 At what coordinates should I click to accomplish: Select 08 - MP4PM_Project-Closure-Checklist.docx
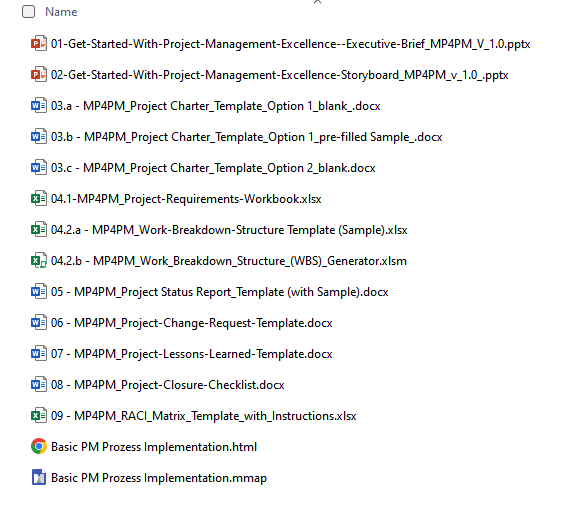click(x=168, y=385)
